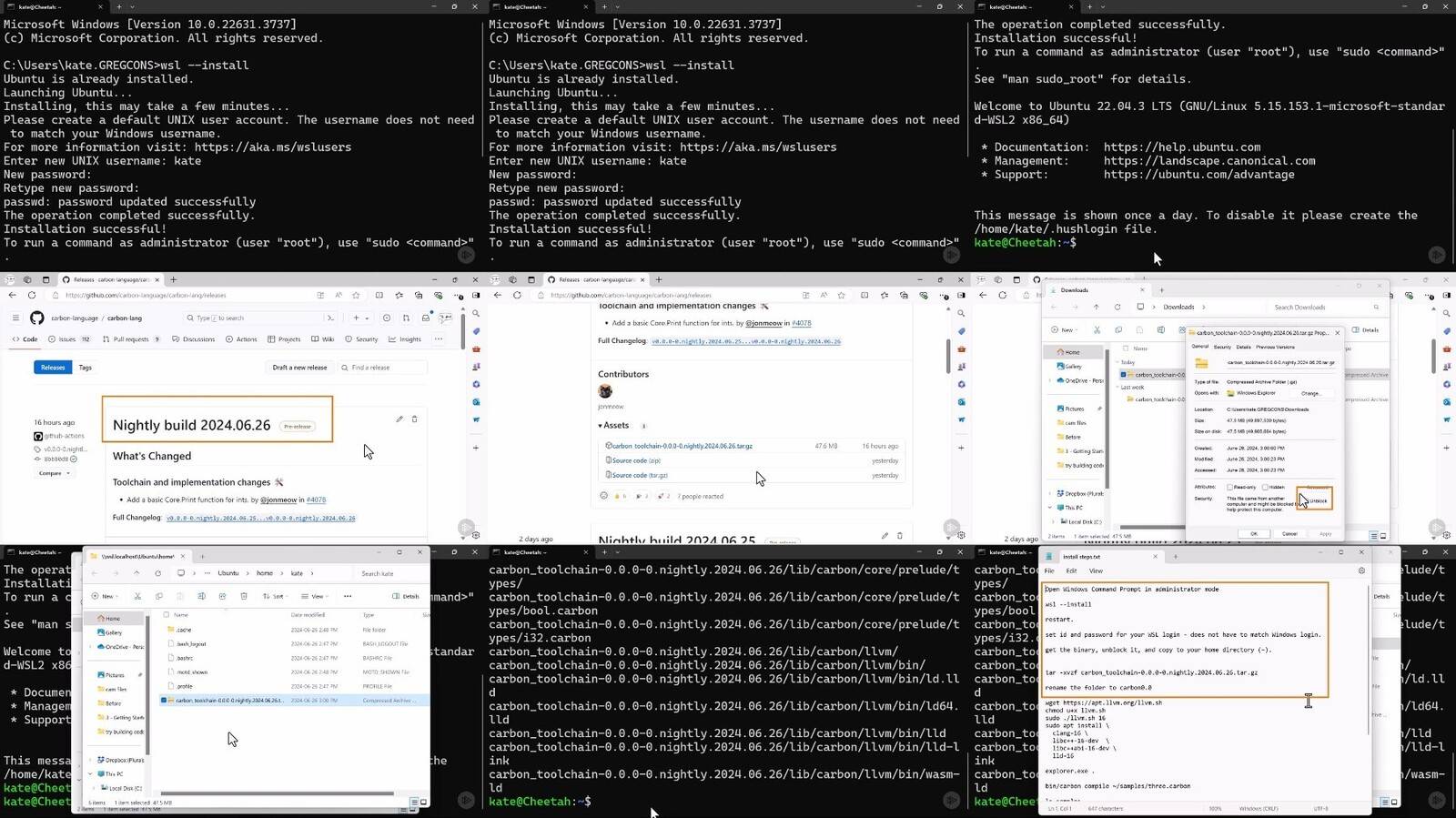Open the Discussions tab in GitHub repo navigation
Image resolution: width=1456 pixels, height=818 pixels.
pyautogui.click(x=193, y=339)
